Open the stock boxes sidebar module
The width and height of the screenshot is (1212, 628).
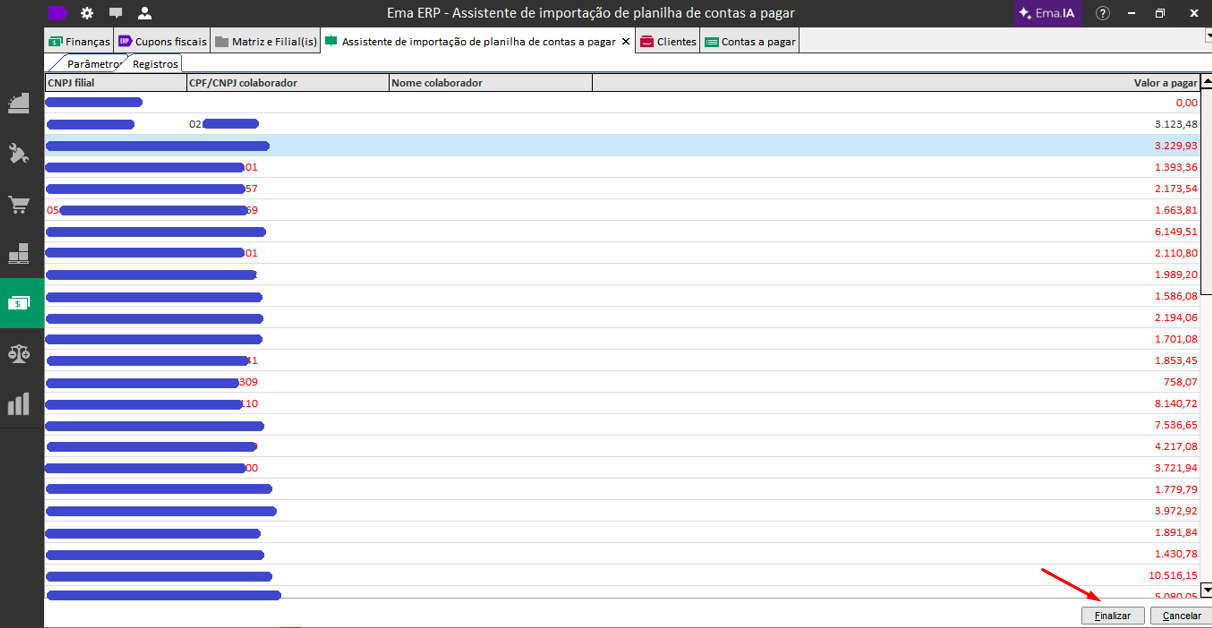pyautogui.click(x=19, y=253)
